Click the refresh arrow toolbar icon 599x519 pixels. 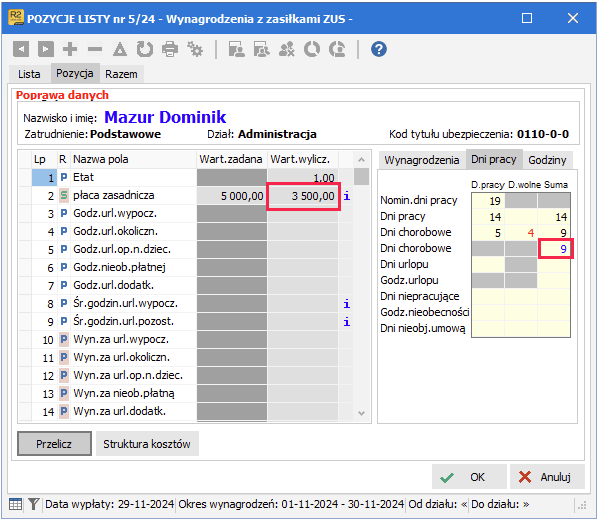[x=145, y=49]
